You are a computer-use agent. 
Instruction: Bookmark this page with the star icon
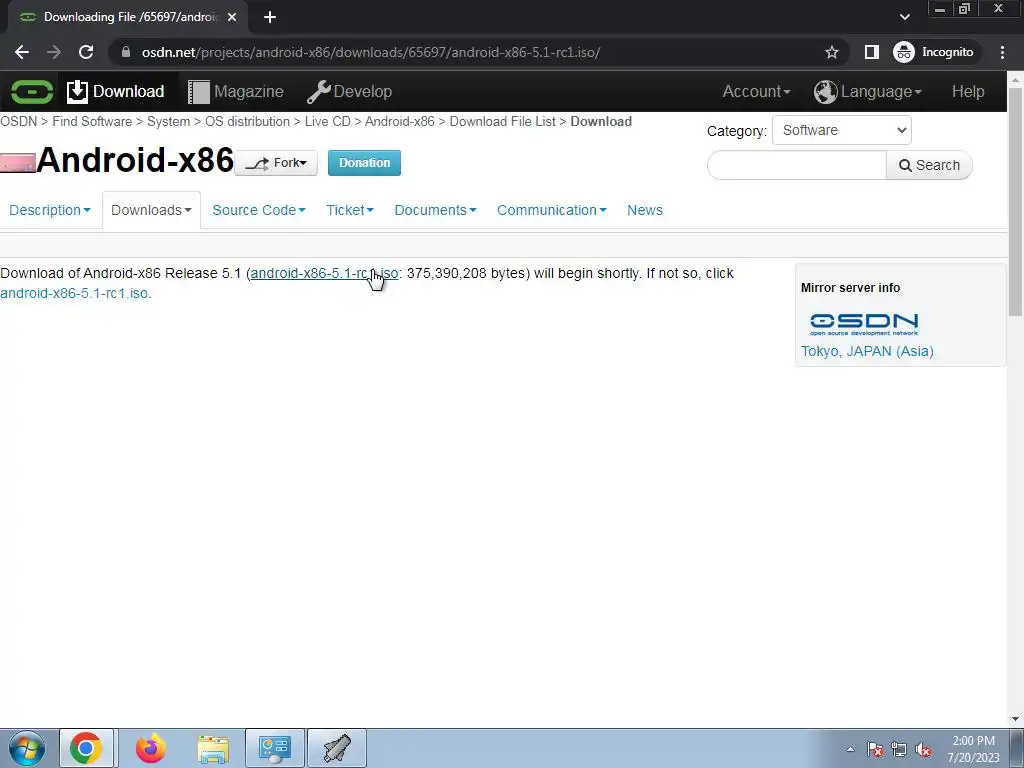[831, 52]
